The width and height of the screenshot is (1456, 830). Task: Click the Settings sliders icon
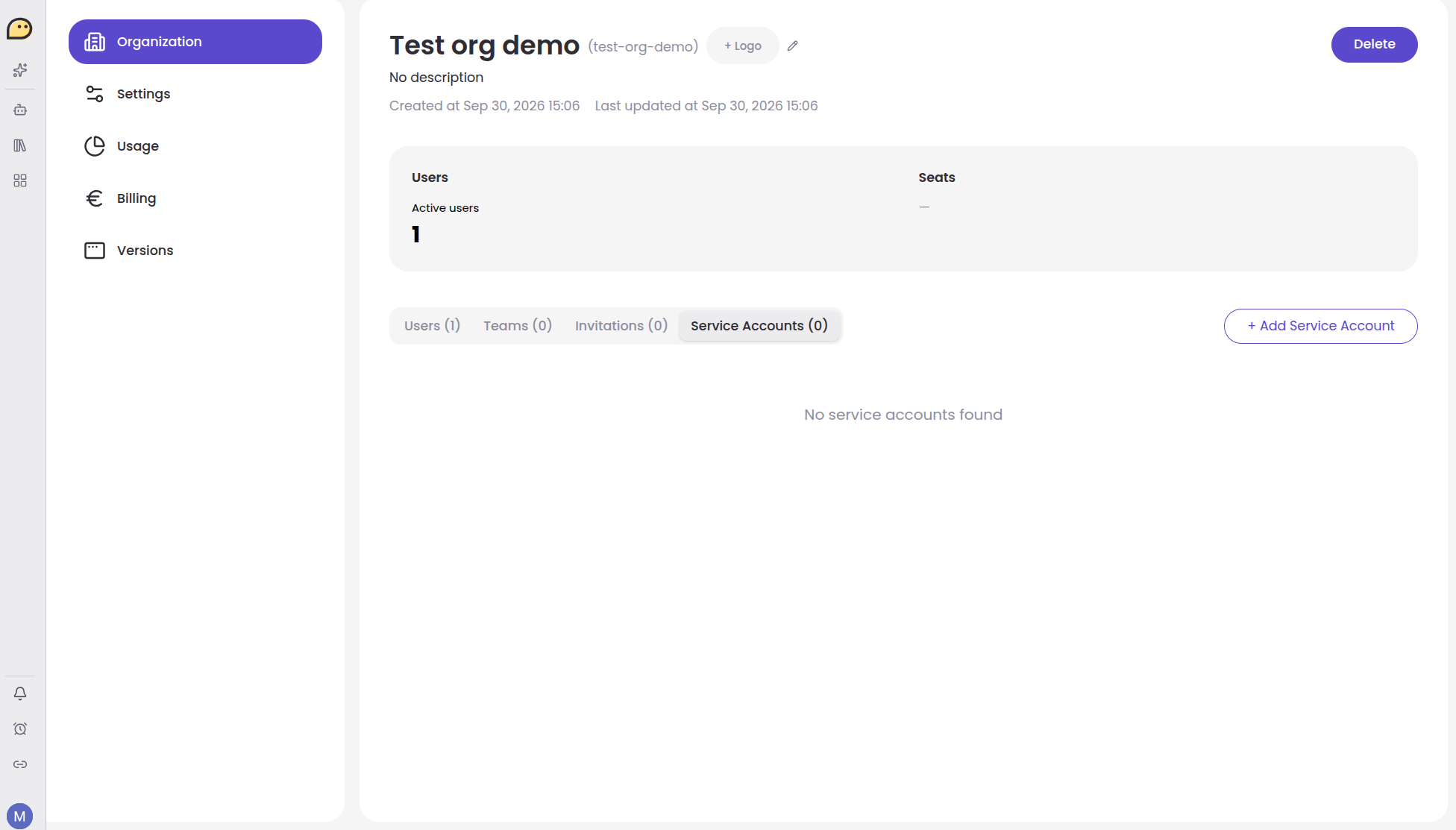95,94
